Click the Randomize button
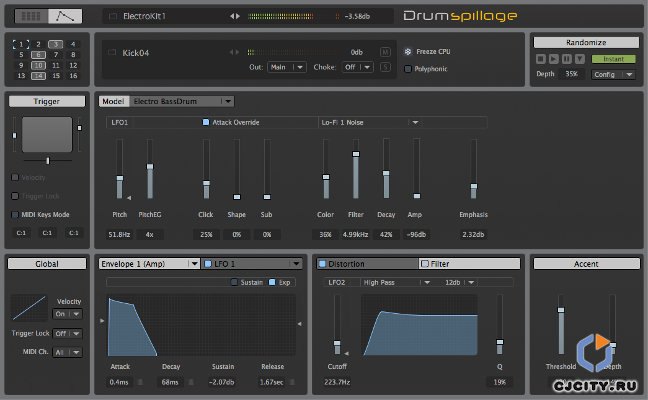Image resolution: width=648 pixels, height=400 pixels. [584, 43]
